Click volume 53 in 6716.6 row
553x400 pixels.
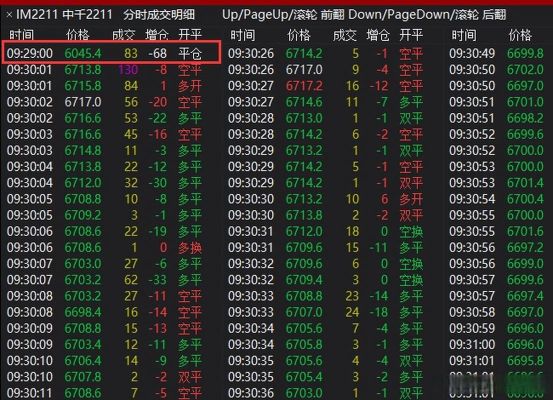coord(131,119)
